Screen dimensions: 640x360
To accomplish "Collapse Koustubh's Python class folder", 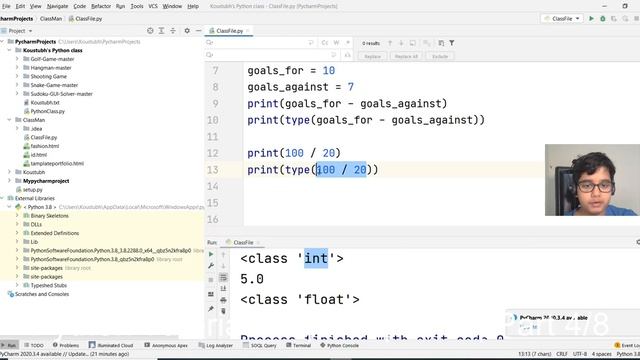I will coord(9,50).
